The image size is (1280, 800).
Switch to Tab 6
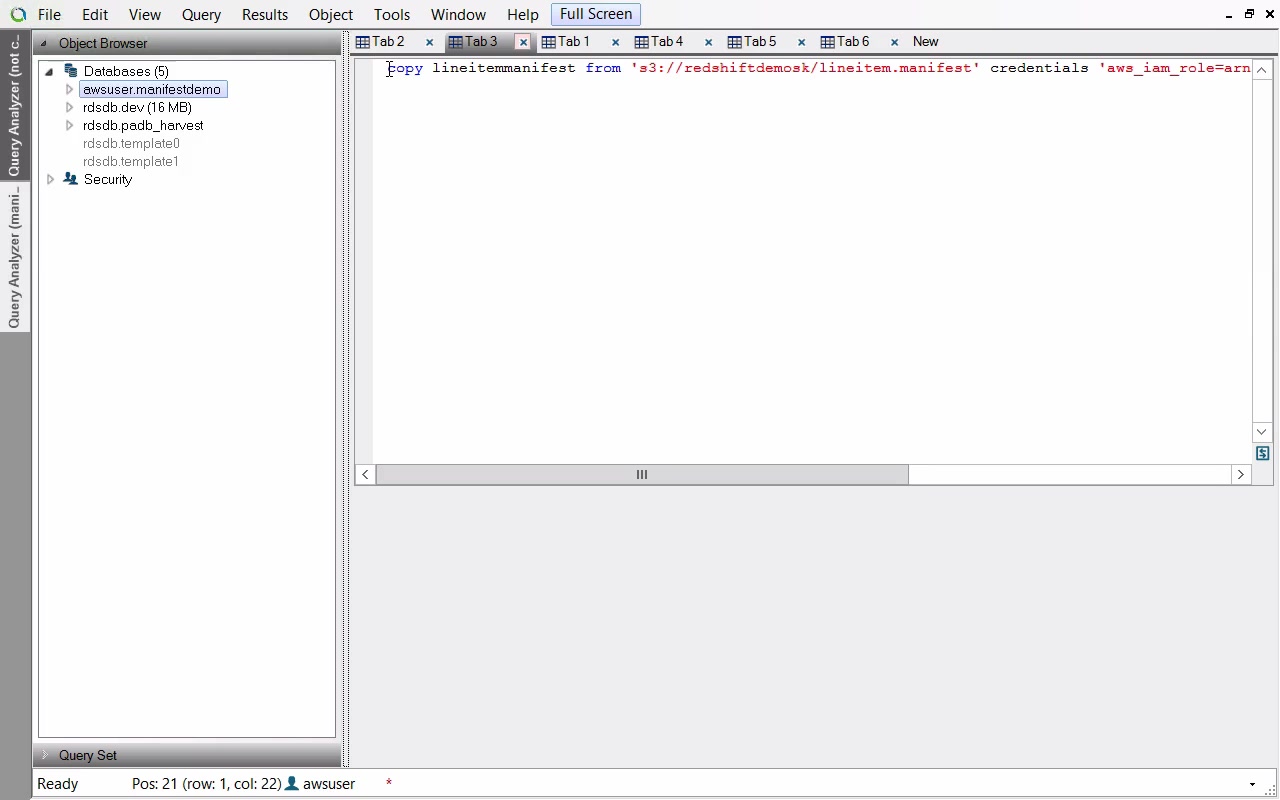853,42
